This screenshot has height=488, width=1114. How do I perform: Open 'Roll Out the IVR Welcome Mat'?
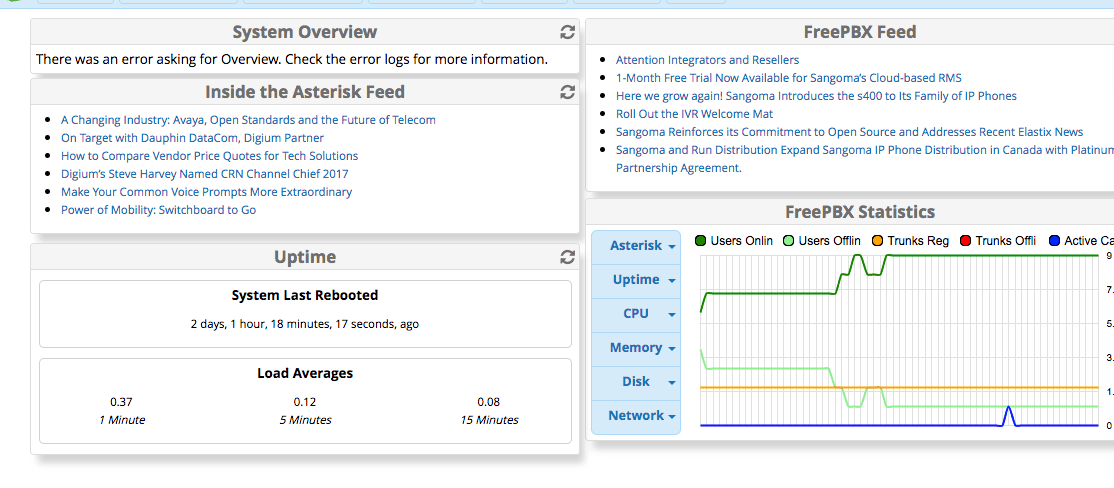coord(694,114)
